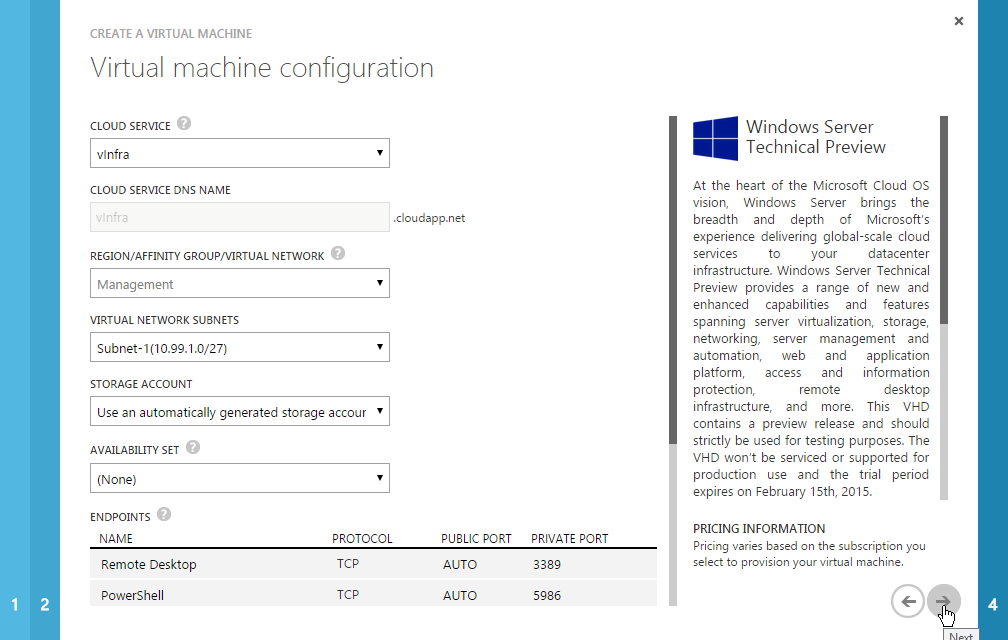Go to wizard step 1
The image size is (1008, 640).
coord(15,604)
